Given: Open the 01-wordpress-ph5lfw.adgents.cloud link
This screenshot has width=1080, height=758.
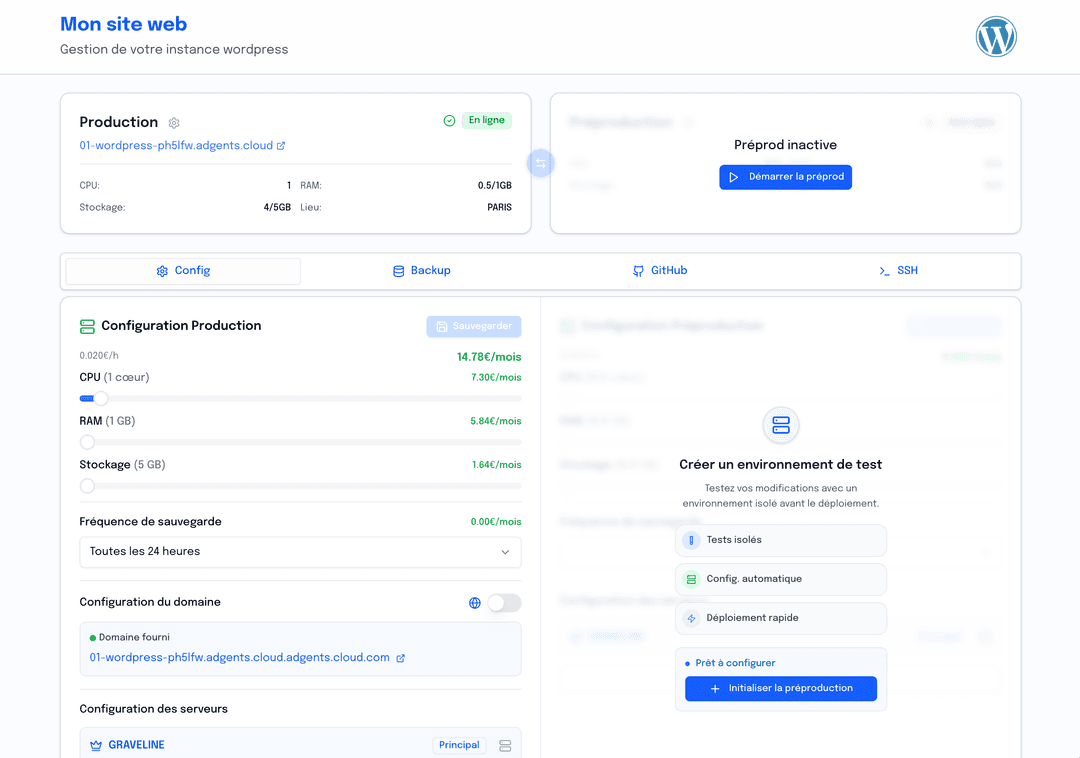Looking at the screenshot, I should [175, 145].
